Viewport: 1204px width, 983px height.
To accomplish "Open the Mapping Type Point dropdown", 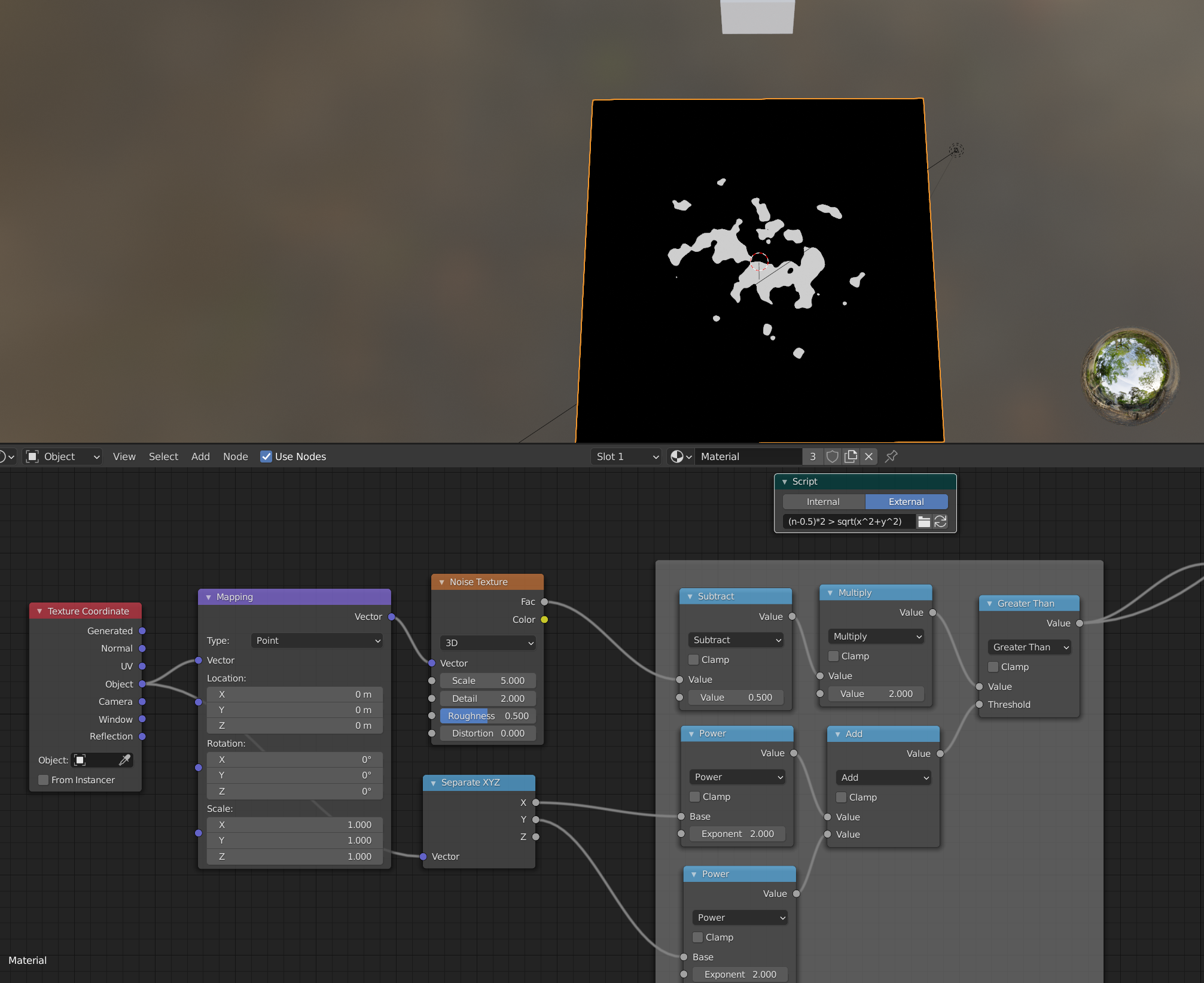I will [318, 640].
